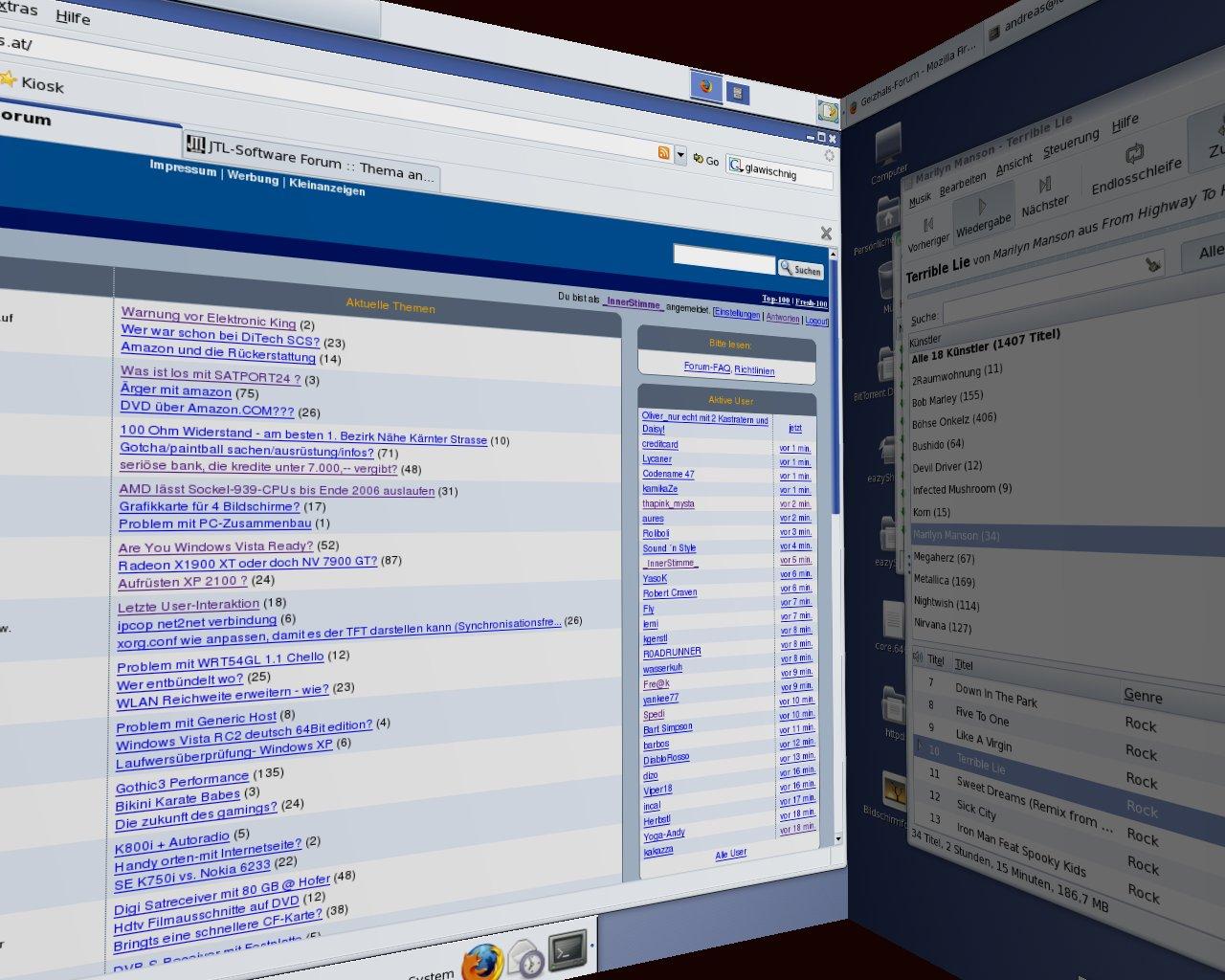The image size is (1225, 980).
Task: Open thread 'Are You Windows Vista Ready?'
Action: point(216,546)
